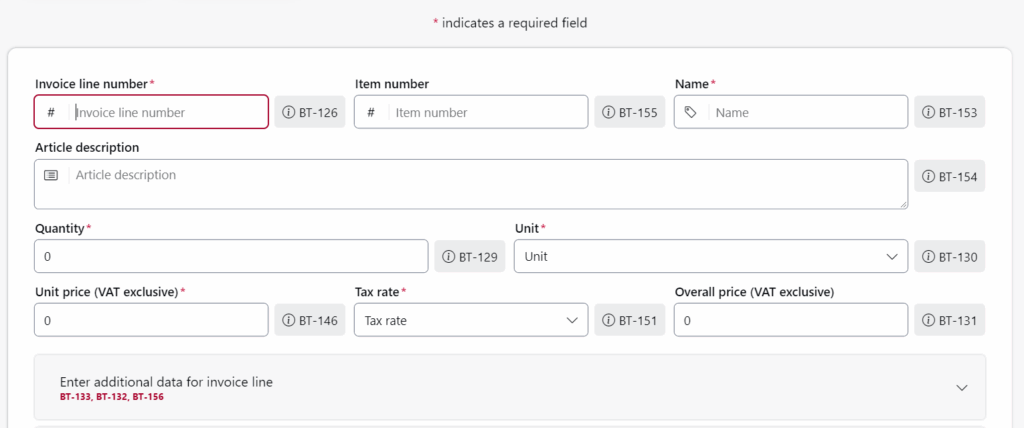Click the 'BT-133, BT-132, BT-156' text
The image size is (1024, 428).
click(112, 397)
